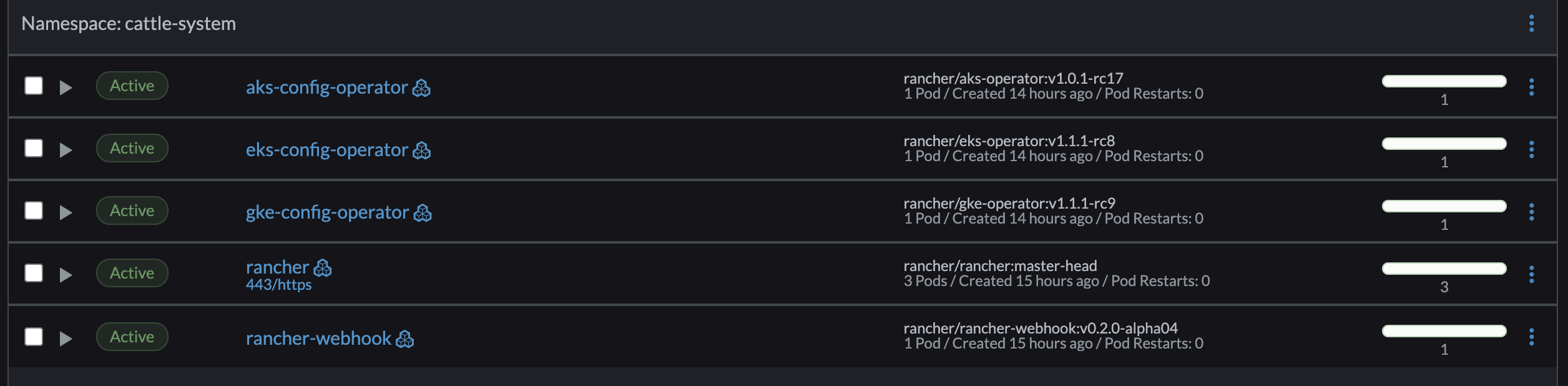1568x386 pixels.
Task: Click the pod cube icon beside rancher
Action: [x=323, y=269]
